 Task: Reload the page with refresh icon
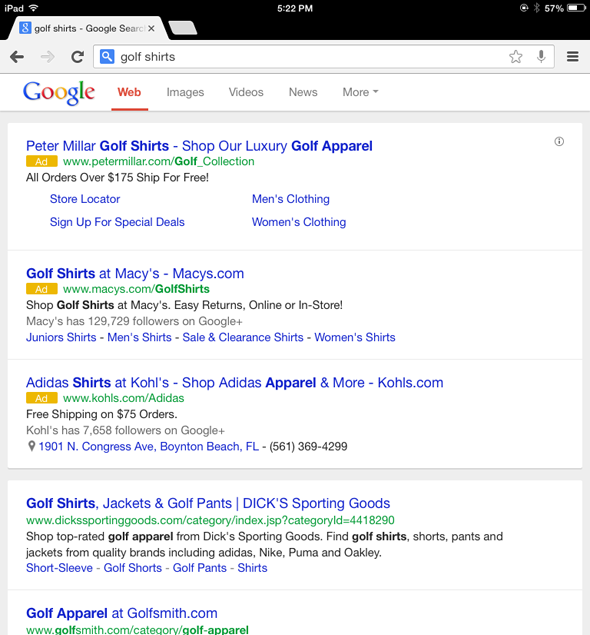pos(77,57)
